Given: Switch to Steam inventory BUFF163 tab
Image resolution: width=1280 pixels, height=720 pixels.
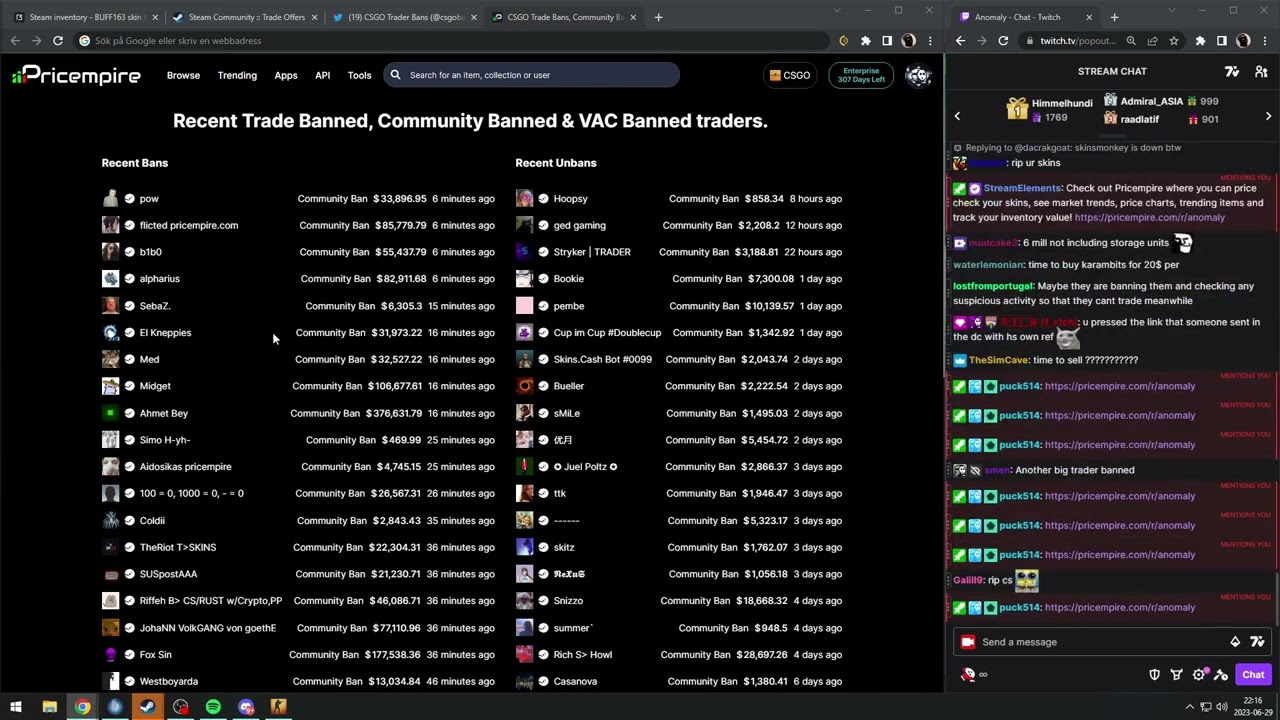Looking at the screenshot, I should click(x=85, y=17).
